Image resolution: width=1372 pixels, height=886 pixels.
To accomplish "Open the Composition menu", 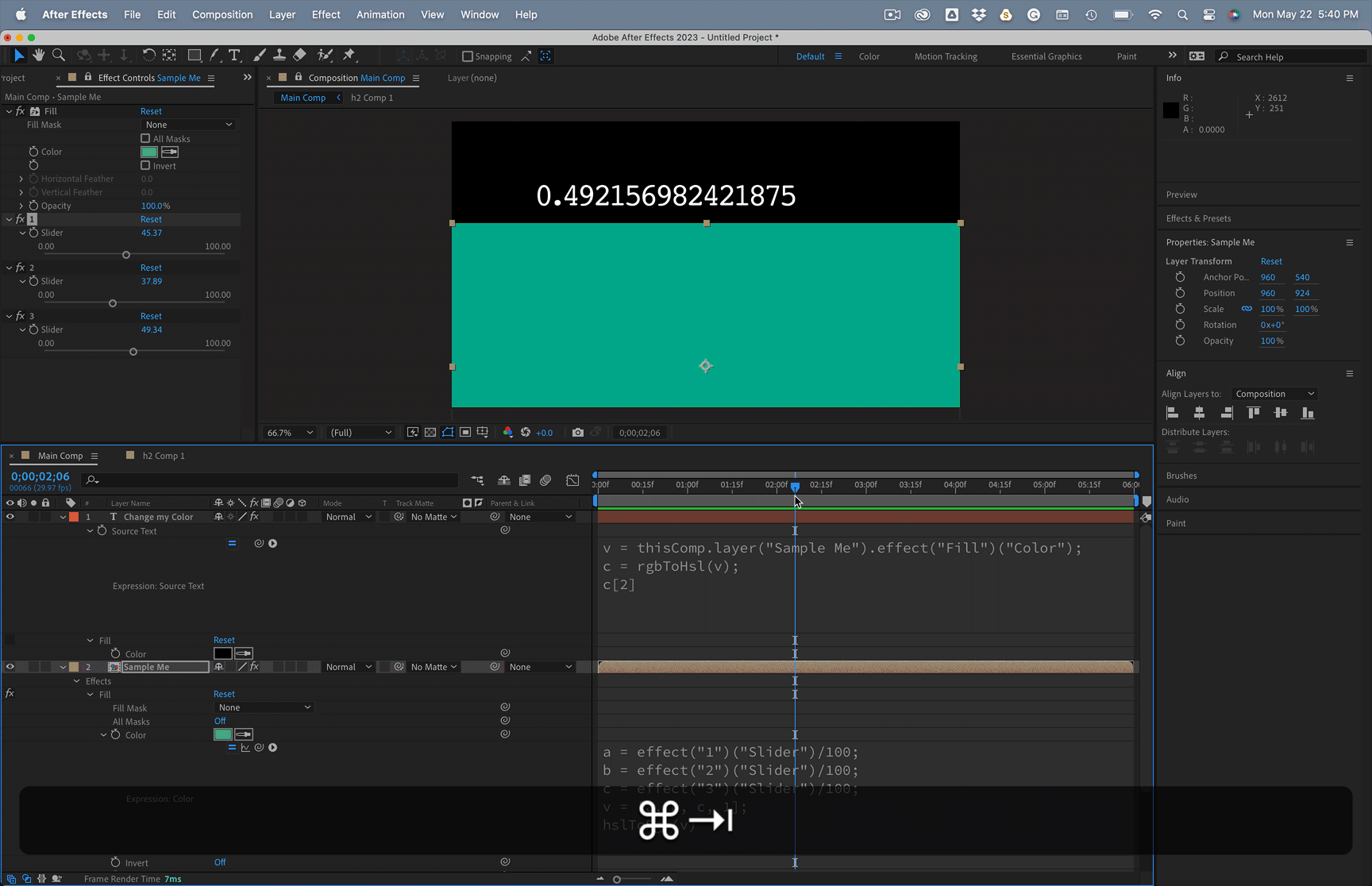I will pyautogui.click(x=222, y=14).
